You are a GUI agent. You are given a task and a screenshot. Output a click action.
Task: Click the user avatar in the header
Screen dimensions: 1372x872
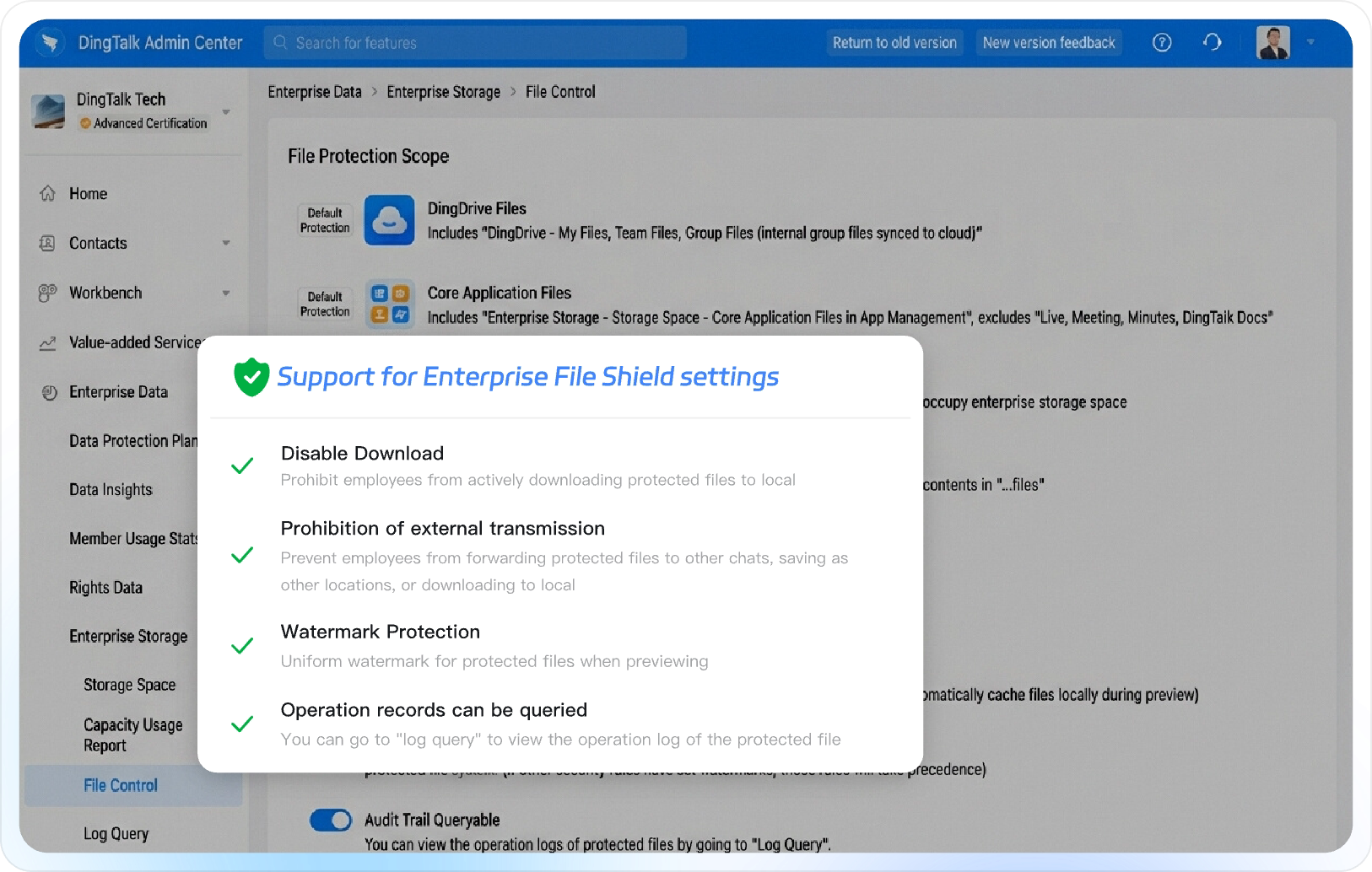pos(1272,42)
